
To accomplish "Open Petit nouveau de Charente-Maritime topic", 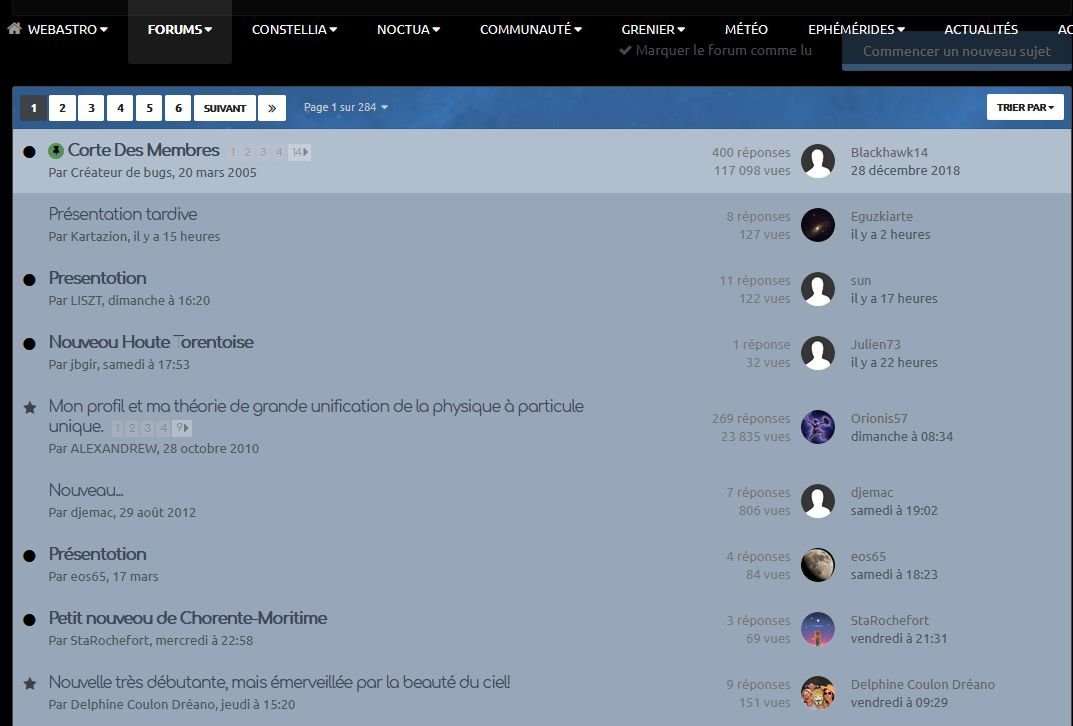I will pos(188,618).
